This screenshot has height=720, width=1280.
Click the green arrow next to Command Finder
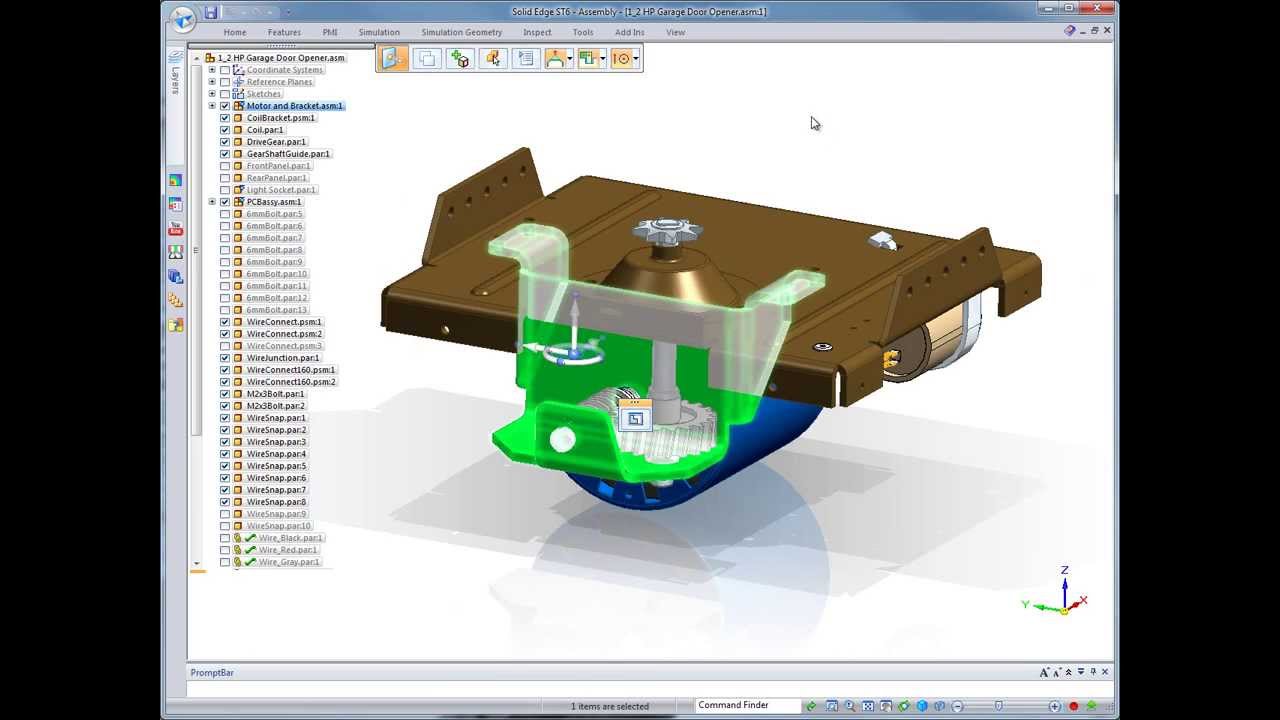coord(811,706)
